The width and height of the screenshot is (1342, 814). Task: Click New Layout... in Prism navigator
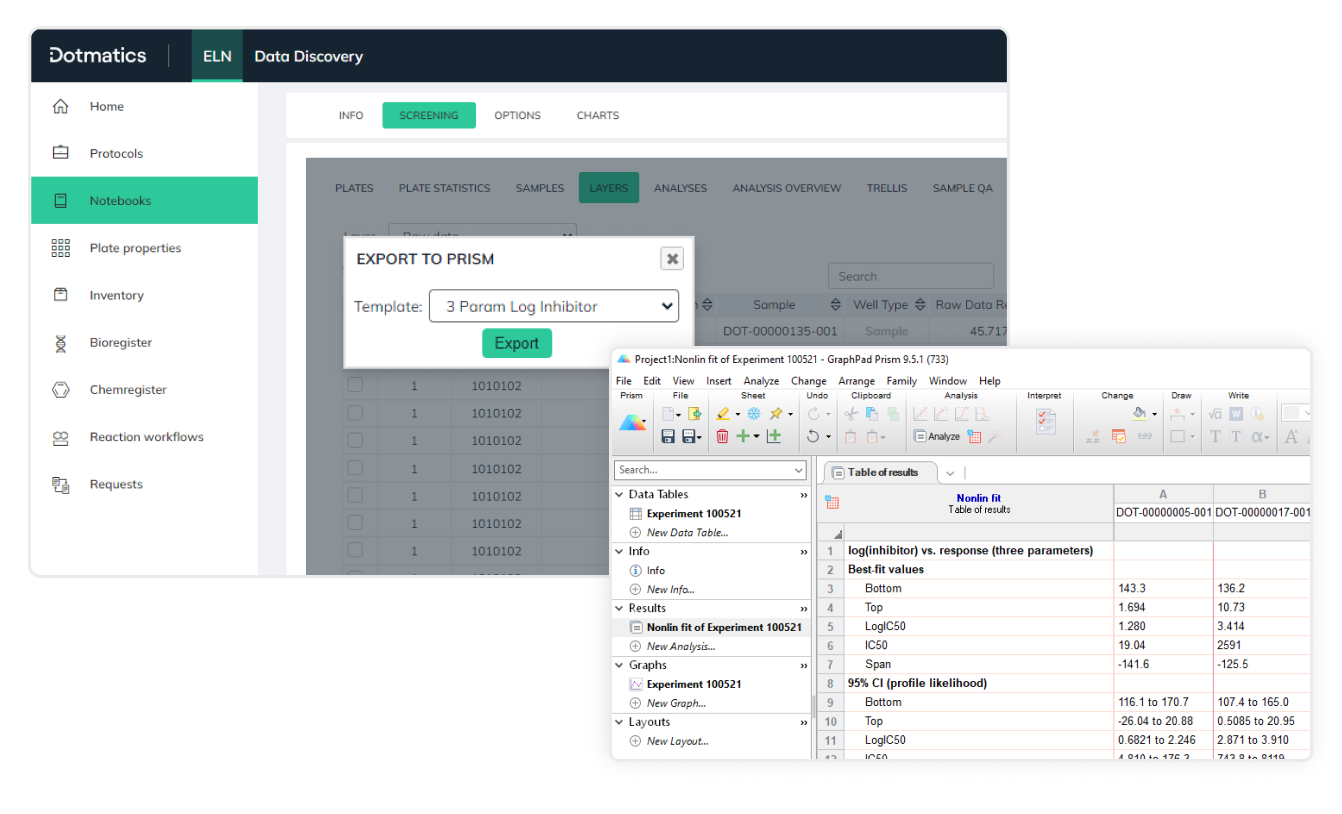coord(678,741)
